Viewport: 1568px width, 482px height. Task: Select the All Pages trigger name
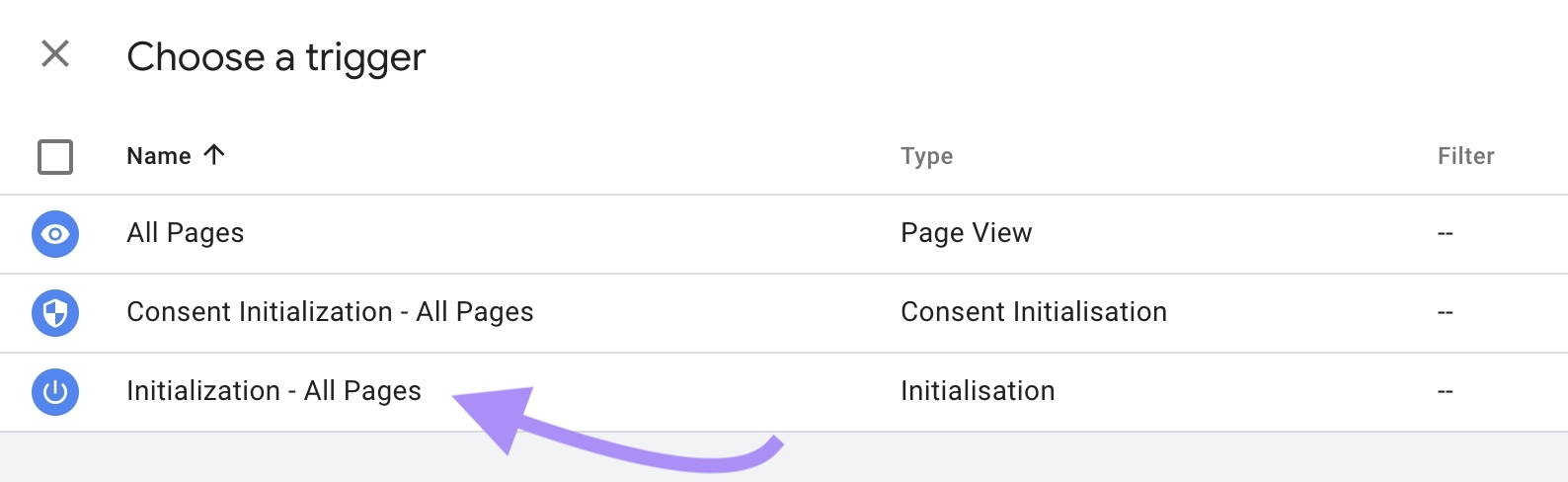point(186,233)
